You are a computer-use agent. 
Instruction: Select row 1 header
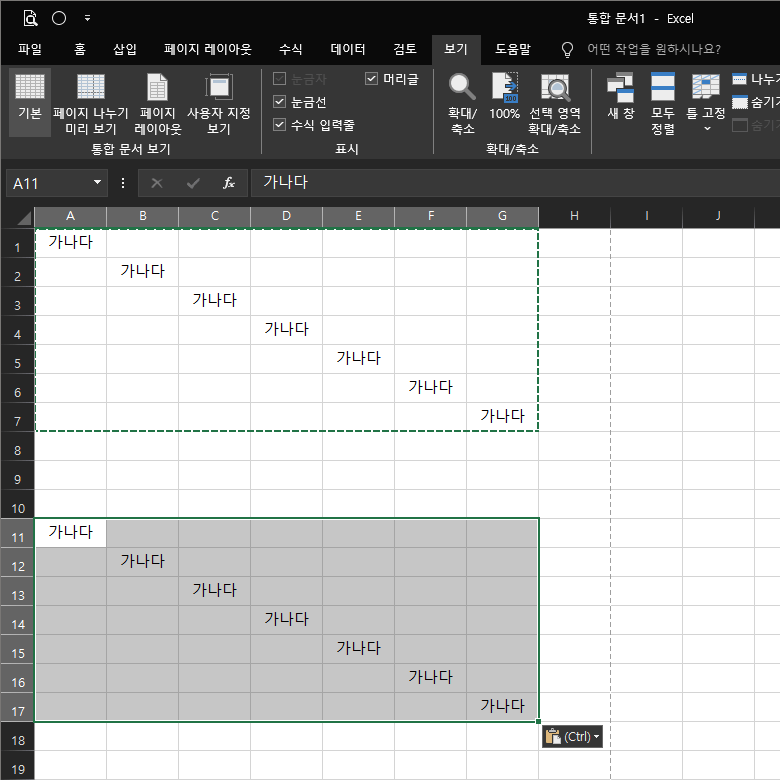click(17, 243)
